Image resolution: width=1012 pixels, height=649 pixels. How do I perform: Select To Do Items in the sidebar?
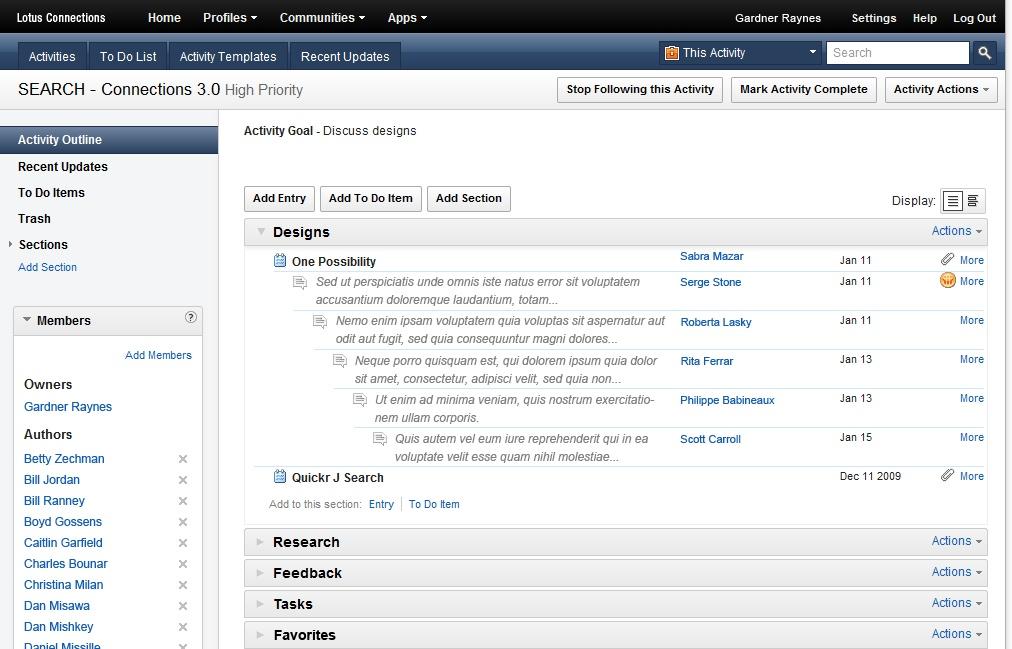click(51, 192)
